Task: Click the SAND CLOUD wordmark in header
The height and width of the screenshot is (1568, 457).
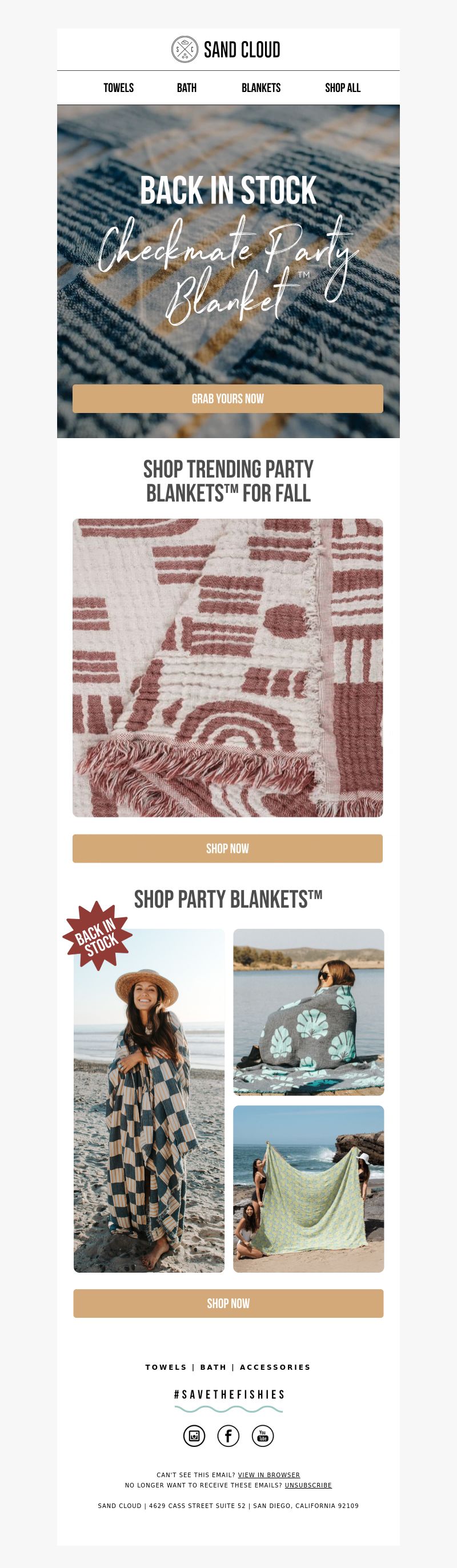Action: coord(242,50)
